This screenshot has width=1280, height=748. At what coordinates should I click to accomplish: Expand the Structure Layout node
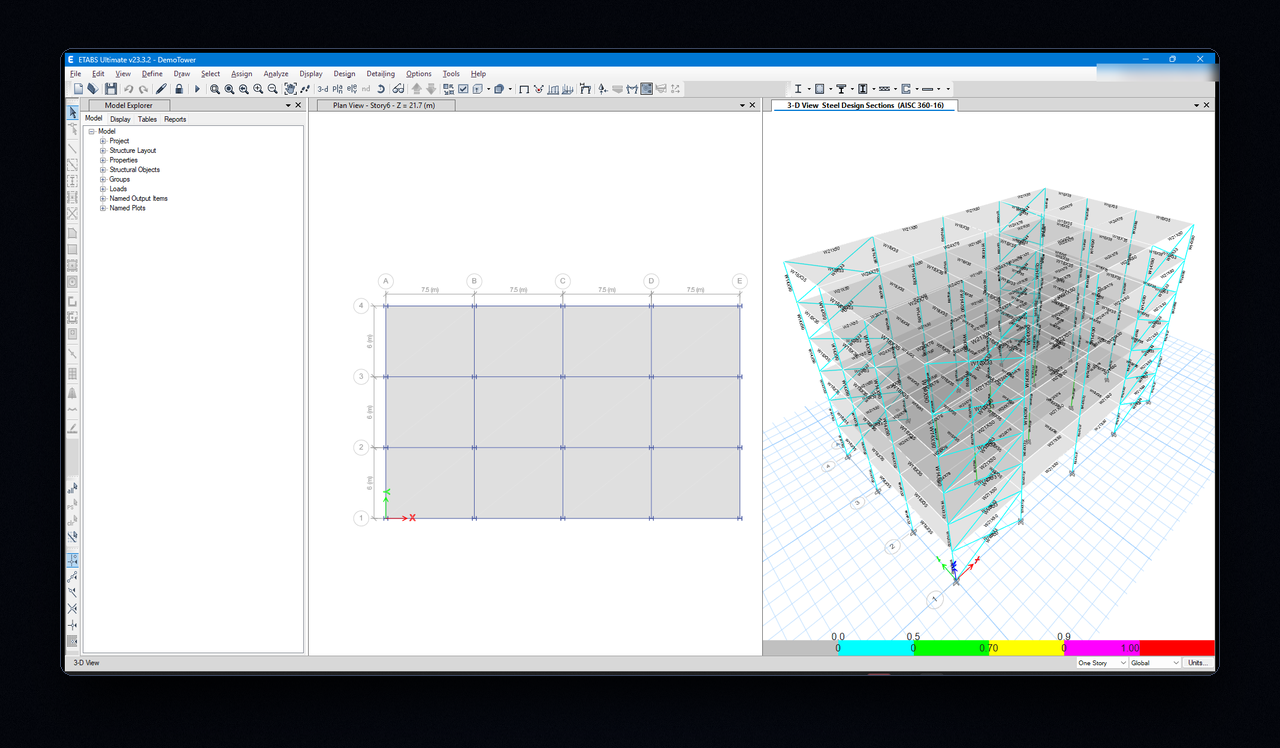point(103,151)
